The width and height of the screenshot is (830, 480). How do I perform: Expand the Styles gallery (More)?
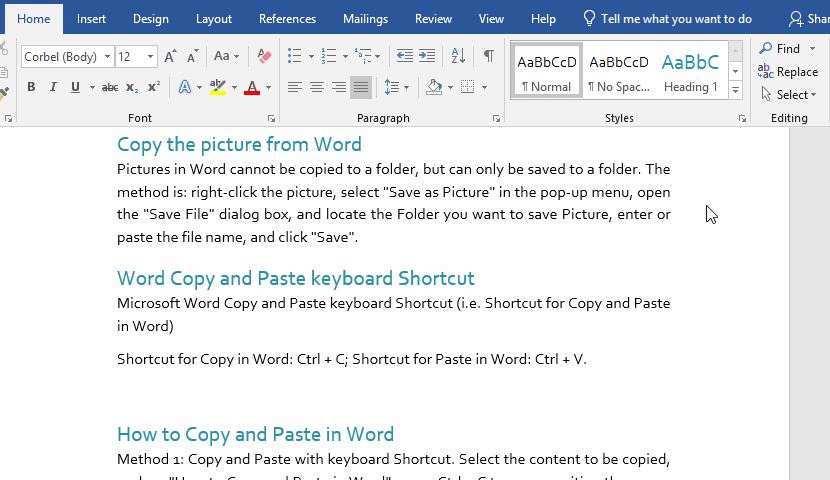pyautogui.click(x=735, y=90)
